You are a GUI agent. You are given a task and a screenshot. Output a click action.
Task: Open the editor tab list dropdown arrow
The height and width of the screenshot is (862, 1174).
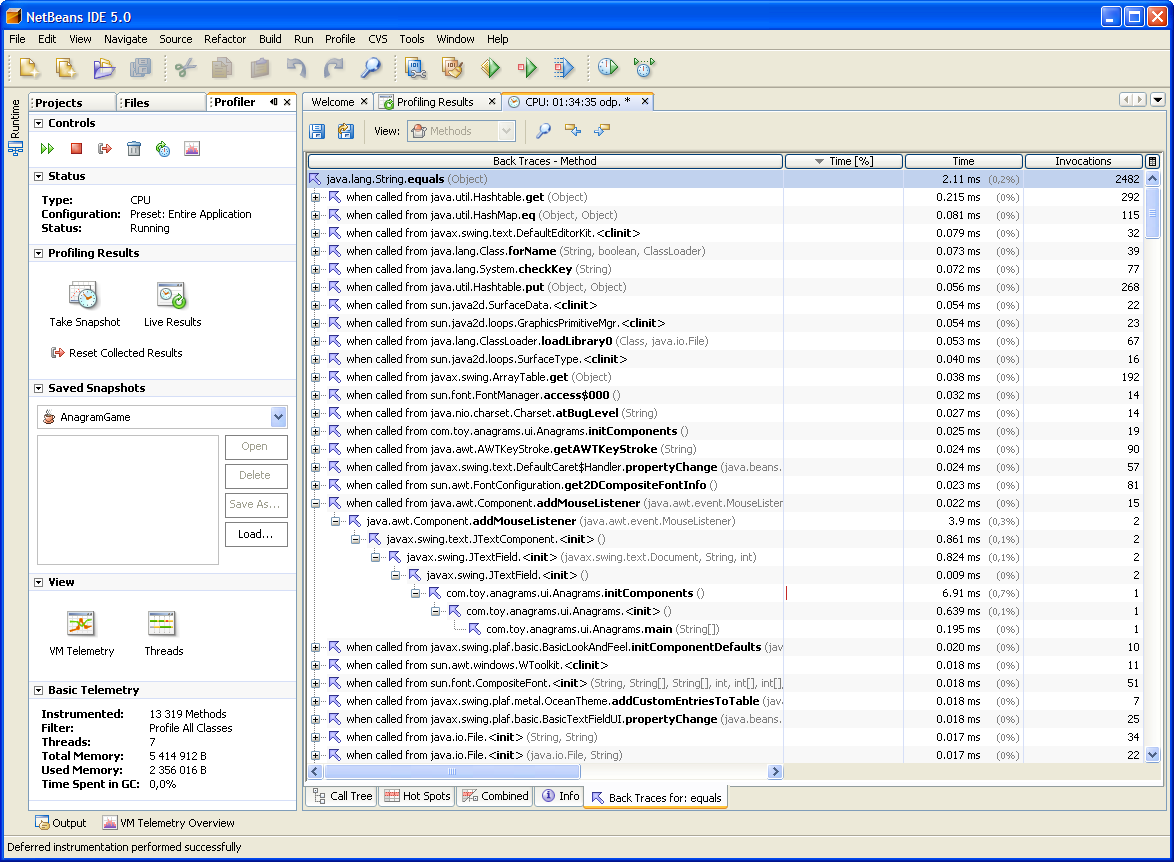click(x=1158, y=100)
